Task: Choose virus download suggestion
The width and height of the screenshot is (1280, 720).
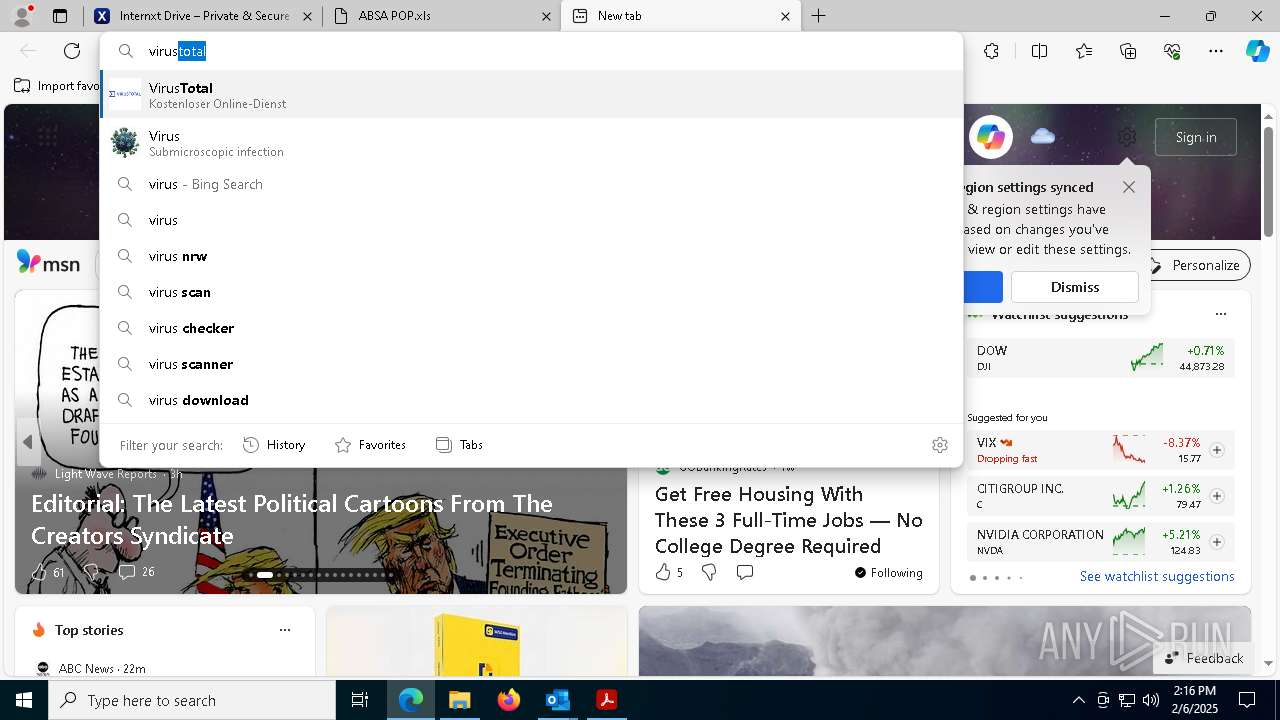Action: (x=531, y=400)
